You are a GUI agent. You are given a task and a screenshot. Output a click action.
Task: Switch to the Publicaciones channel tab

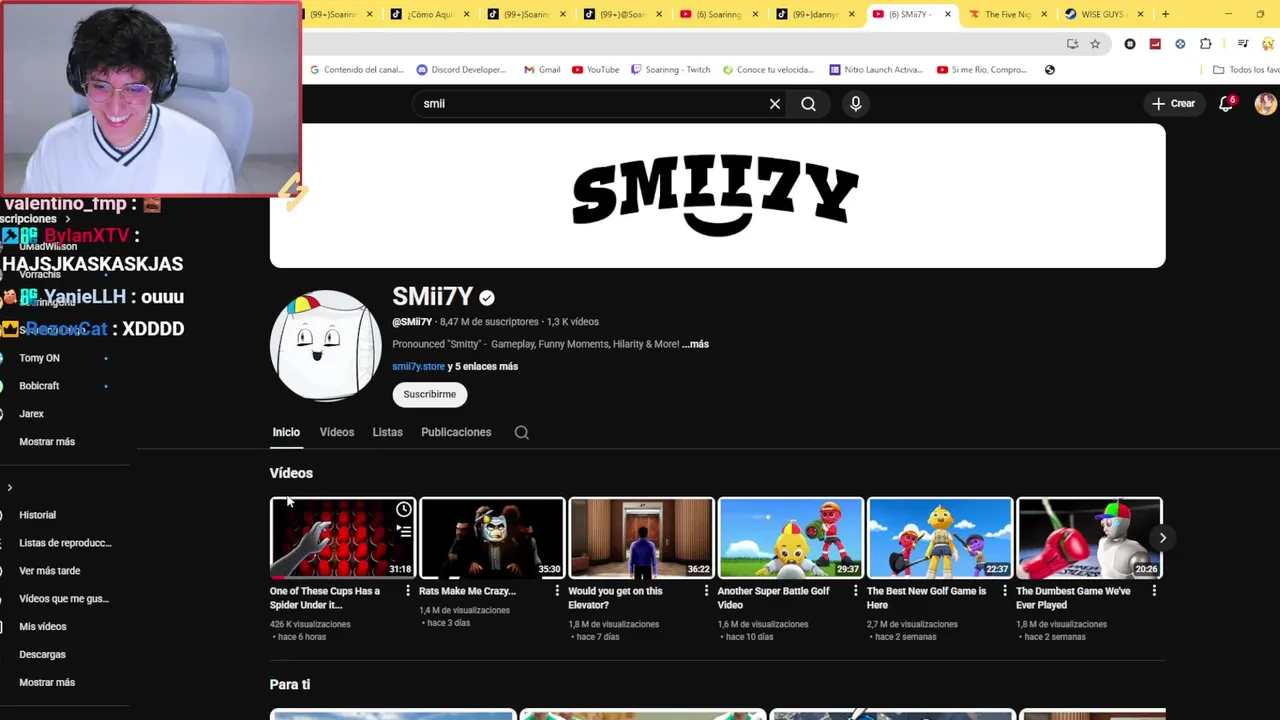[456, 433]
